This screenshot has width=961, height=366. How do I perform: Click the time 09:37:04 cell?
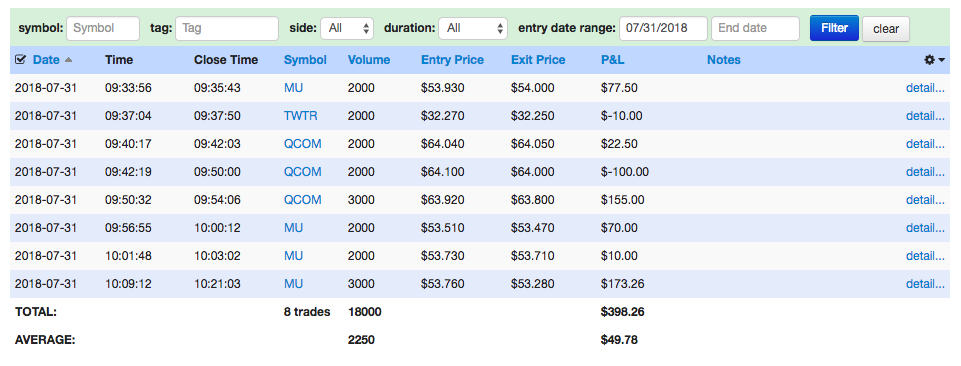coord(128,116)
